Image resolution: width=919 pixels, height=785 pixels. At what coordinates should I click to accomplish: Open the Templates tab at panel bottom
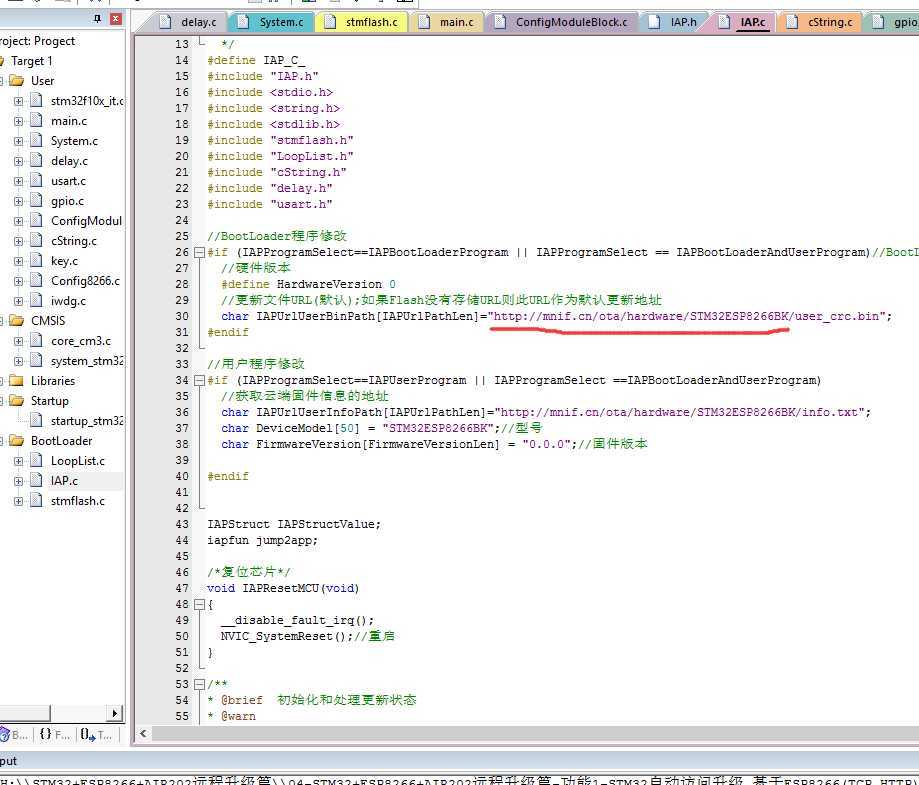tap(96, 734)
